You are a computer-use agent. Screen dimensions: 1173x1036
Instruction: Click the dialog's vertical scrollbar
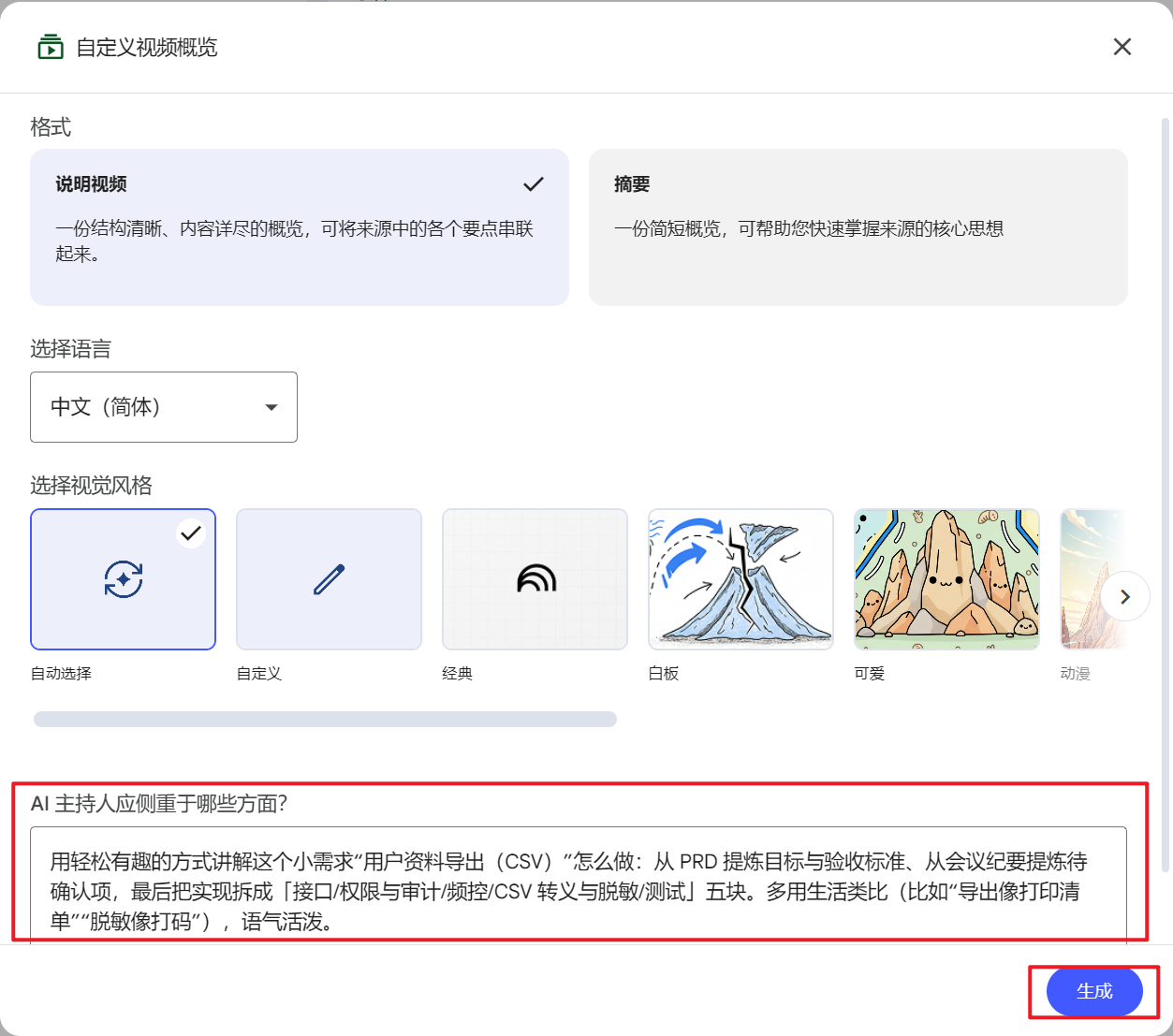pos(1166,493)
